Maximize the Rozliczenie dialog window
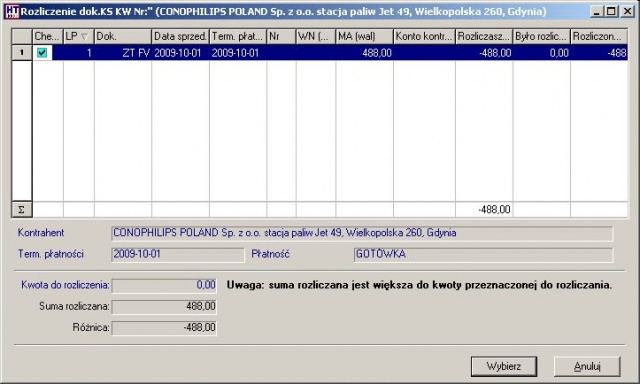This screenshot has height=384, width=640. point(611,11)
